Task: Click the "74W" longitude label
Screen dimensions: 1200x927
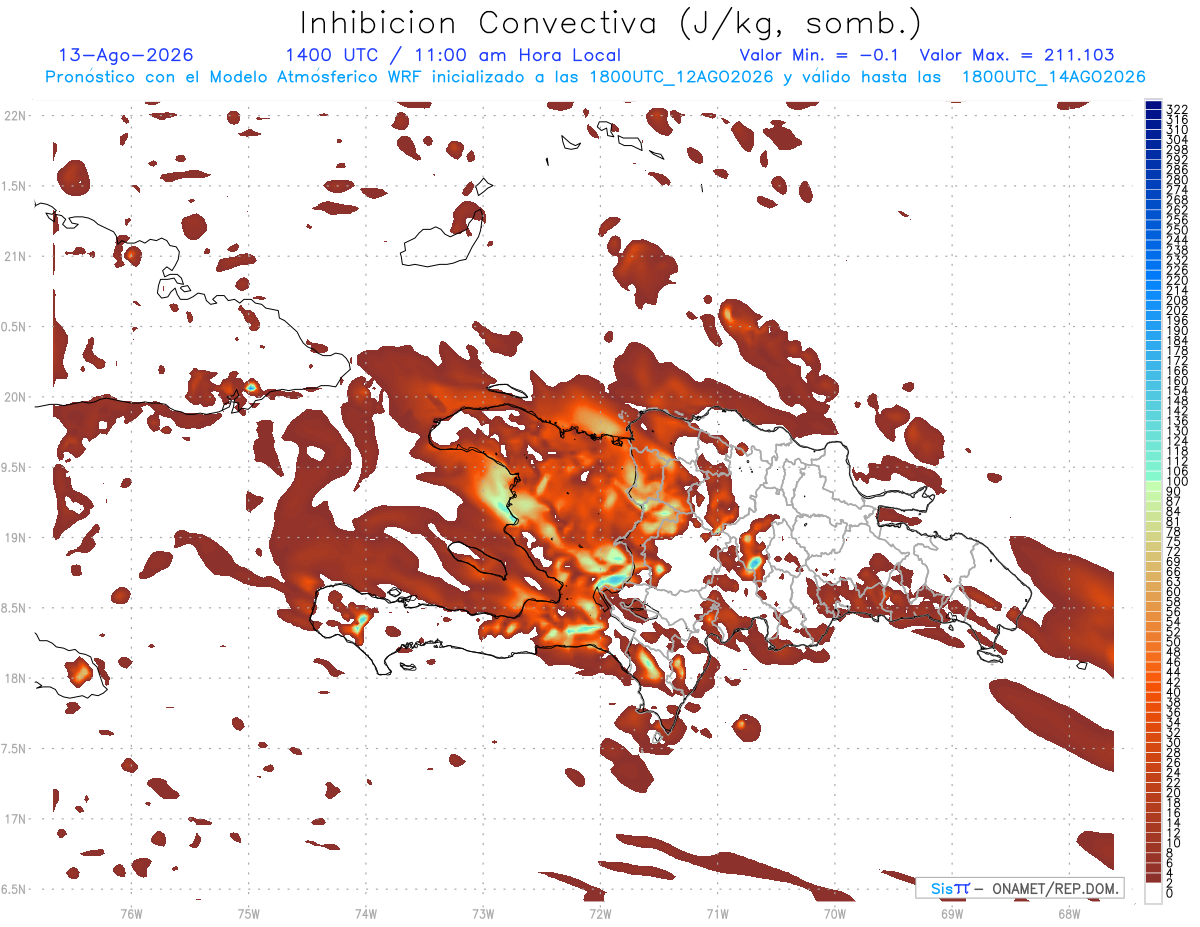Action: pyautogui.click(x=365, y=913)
